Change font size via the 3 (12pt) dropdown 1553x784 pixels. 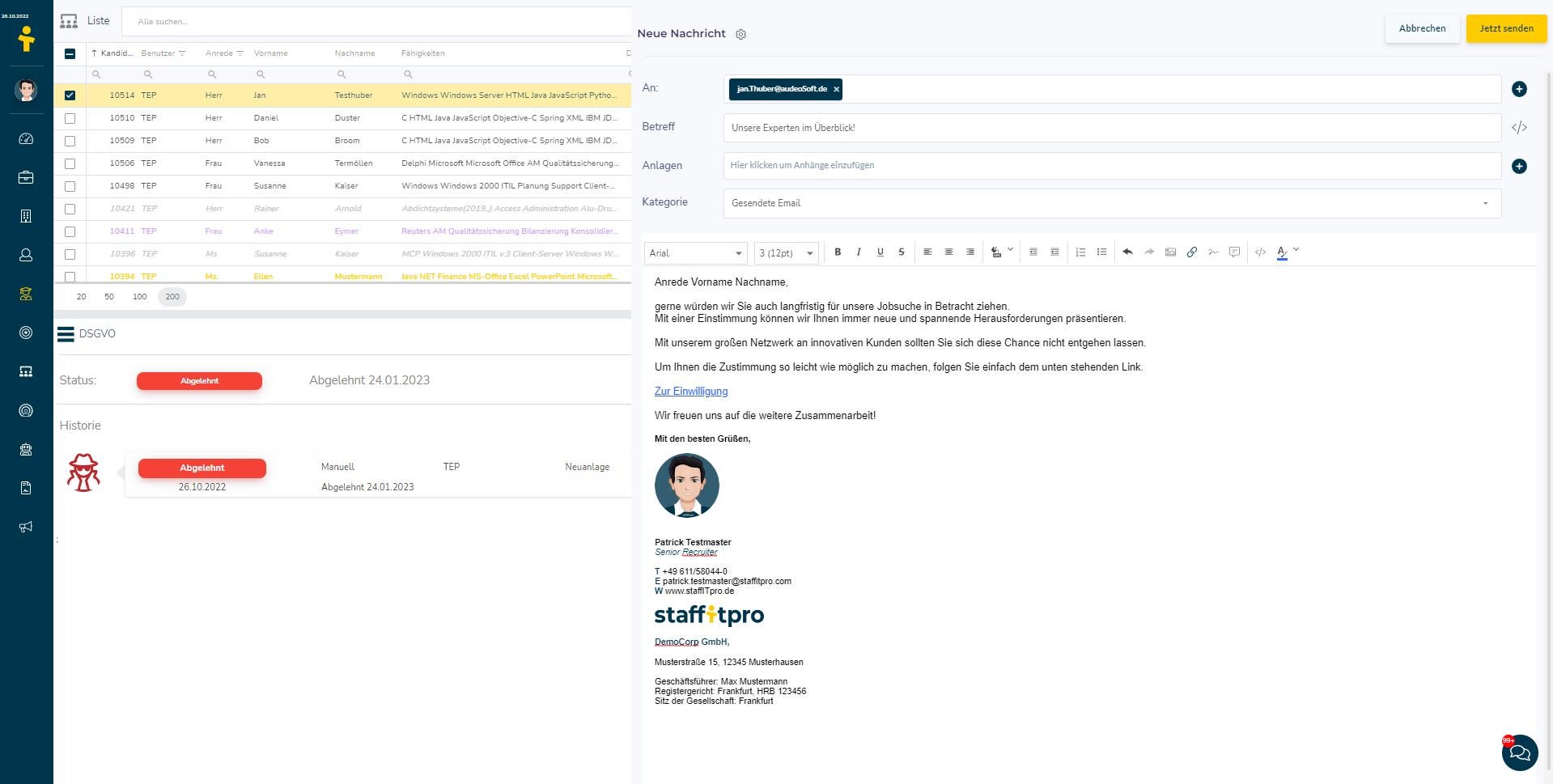[784, 252]
